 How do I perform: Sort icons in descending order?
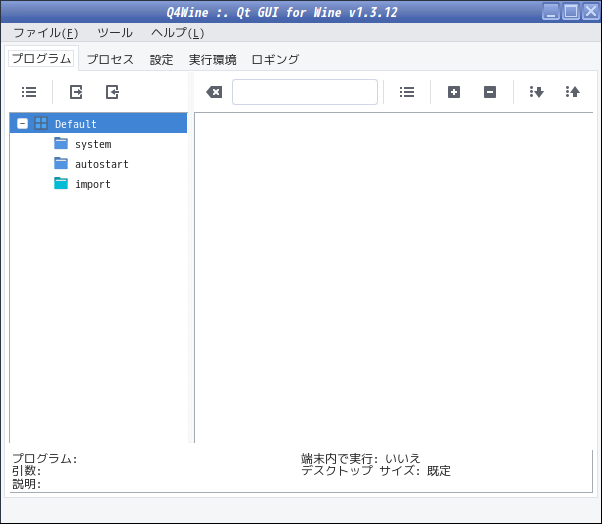click(536, 92)
